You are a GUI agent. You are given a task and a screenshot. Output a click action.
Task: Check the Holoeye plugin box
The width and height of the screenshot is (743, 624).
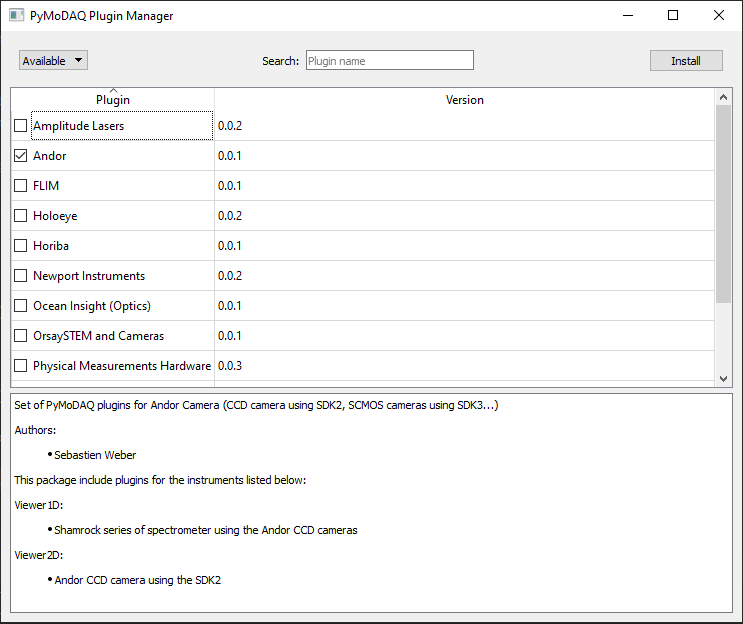(x=20, y=216)
